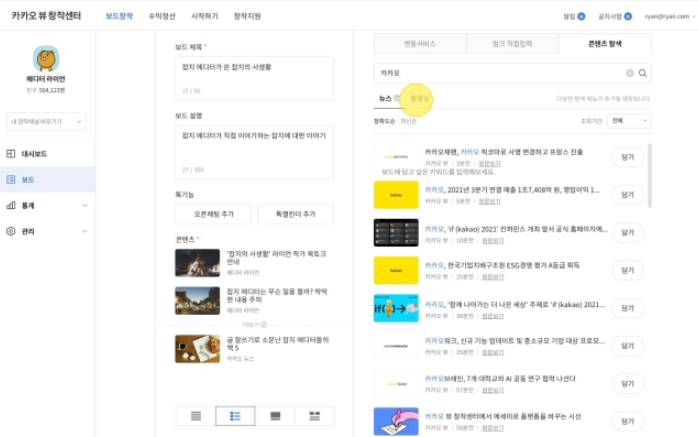Click 담기 for the 카카오브레인 AI 공동 연구 article

628,383
